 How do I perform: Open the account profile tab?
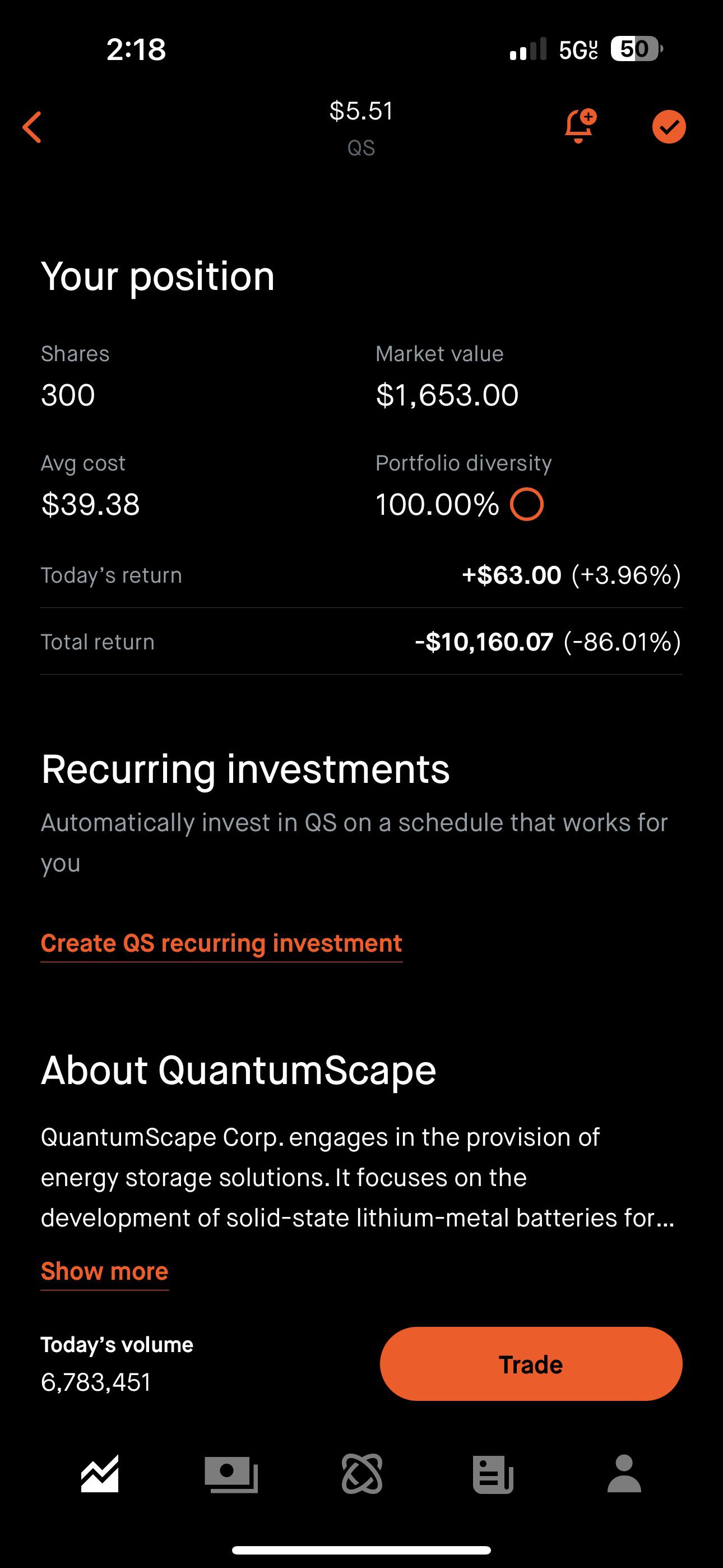tap(624, 1474)
